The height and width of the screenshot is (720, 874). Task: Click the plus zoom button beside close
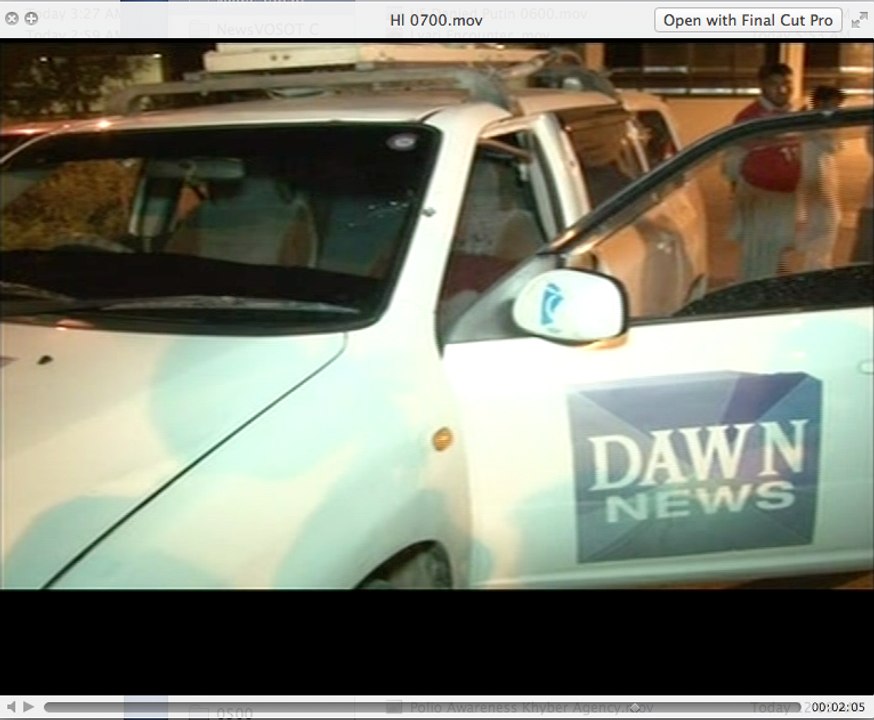31,19
